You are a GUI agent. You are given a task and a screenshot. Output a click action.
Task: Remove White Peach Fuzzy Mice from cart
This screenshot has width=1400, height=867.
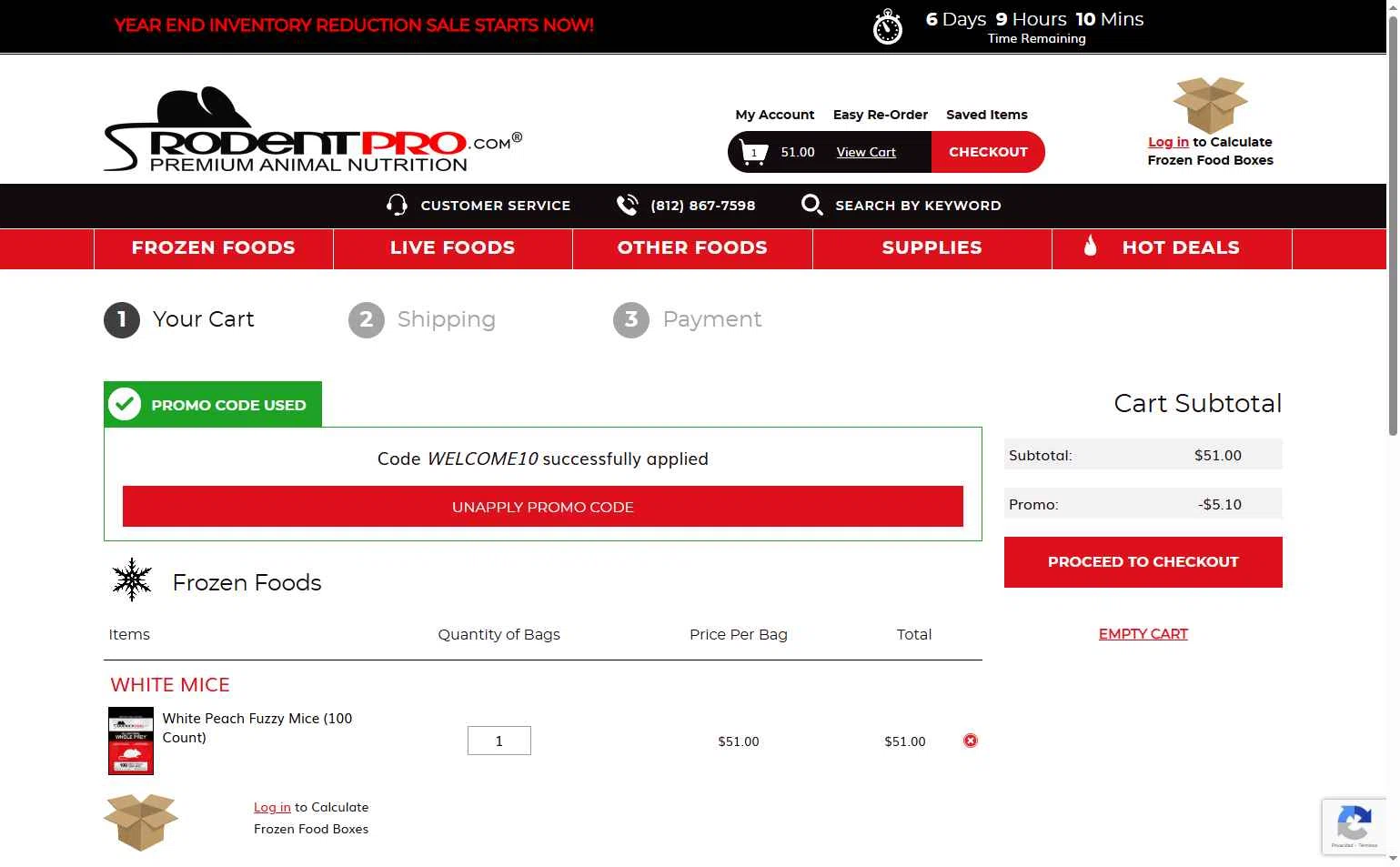coord(971,741)
